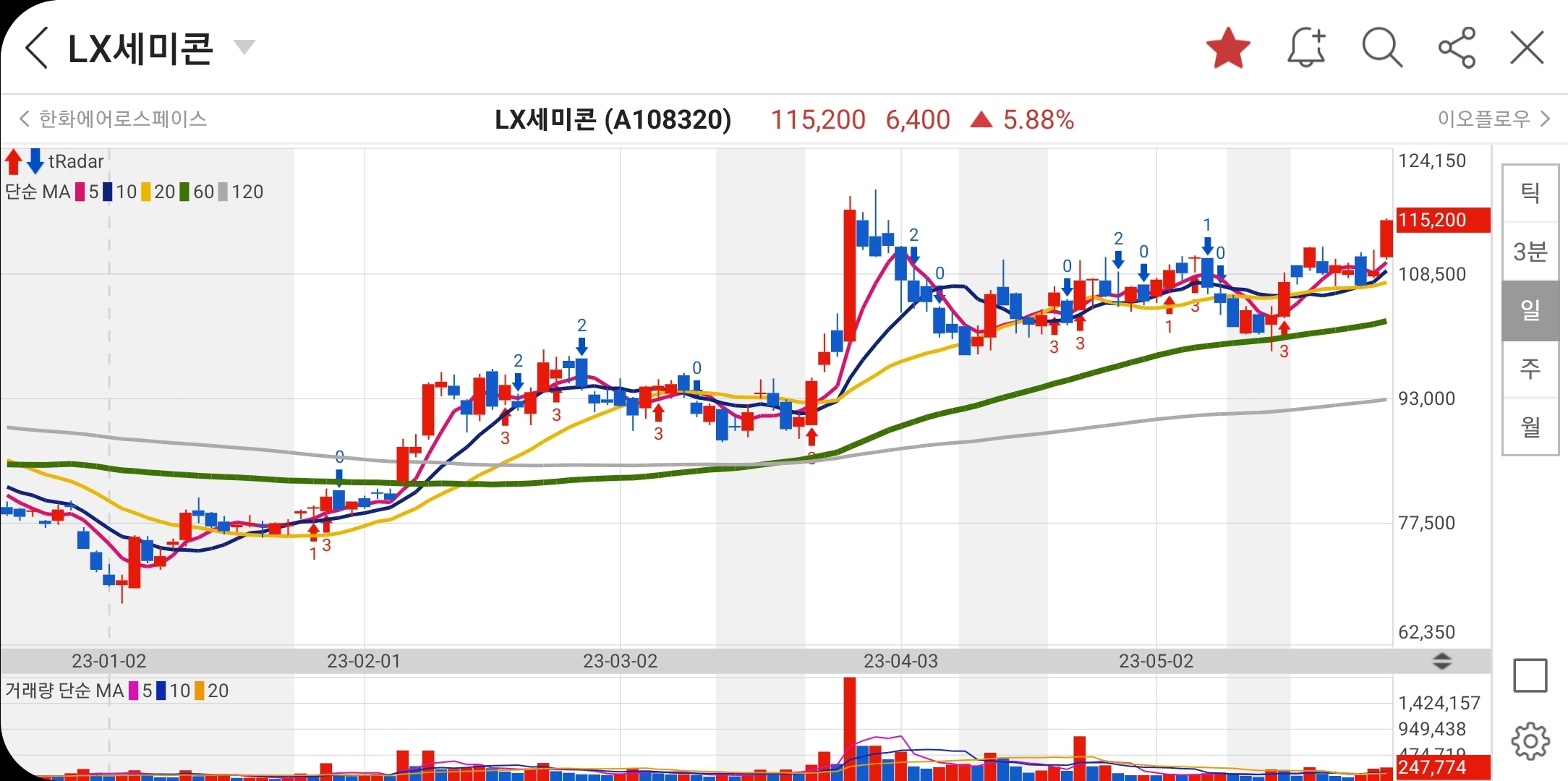Select the 일 daily chart tab
The width and height of the screenshot is (1568, 781).
(1530, 311)
